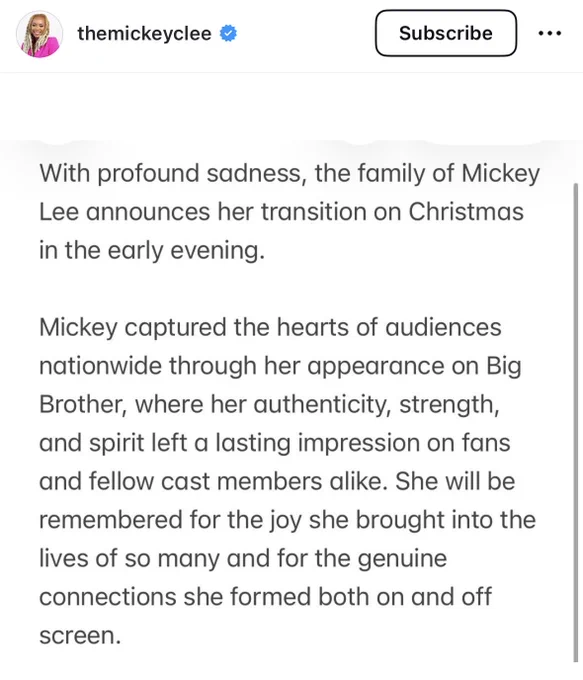Select the word 'Lee' starting the second line
The image size is (583, 680).
[59, 212]
